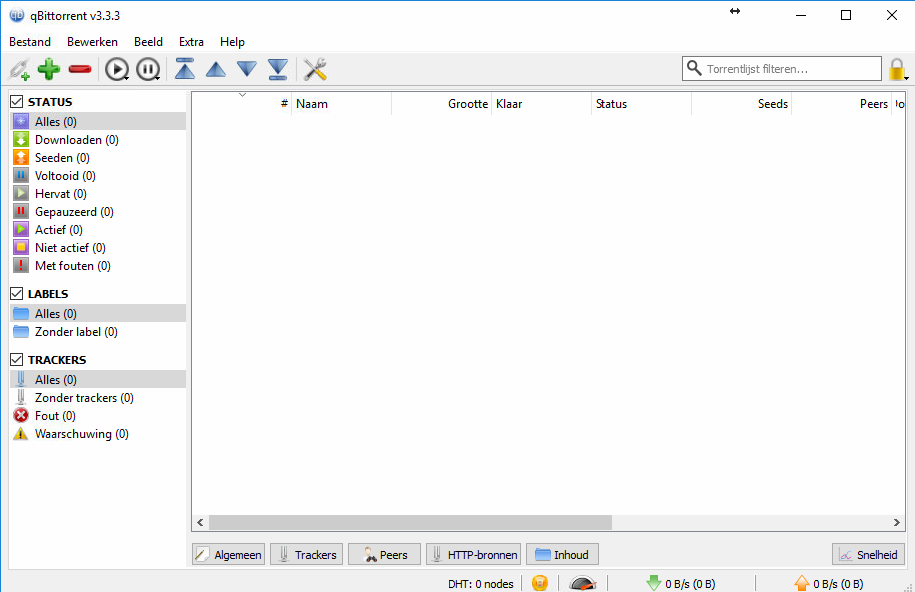The image size is (915, 592).
Task: Select the Niet actief (0) filter
Action: (x=98, y=248)
